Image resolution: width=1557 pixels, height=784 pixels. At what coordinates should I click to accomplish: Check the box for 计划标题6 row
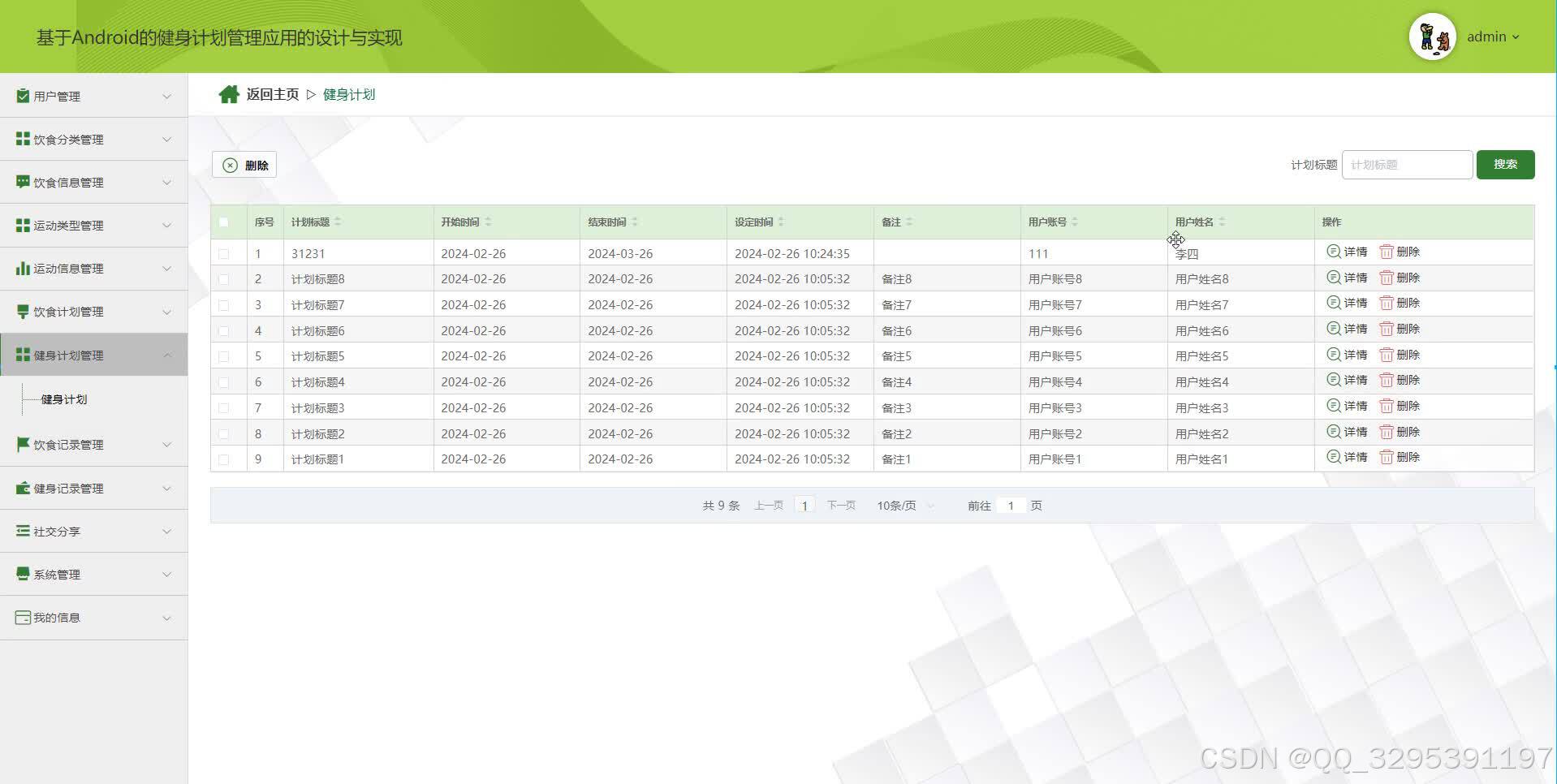(224, 331)
